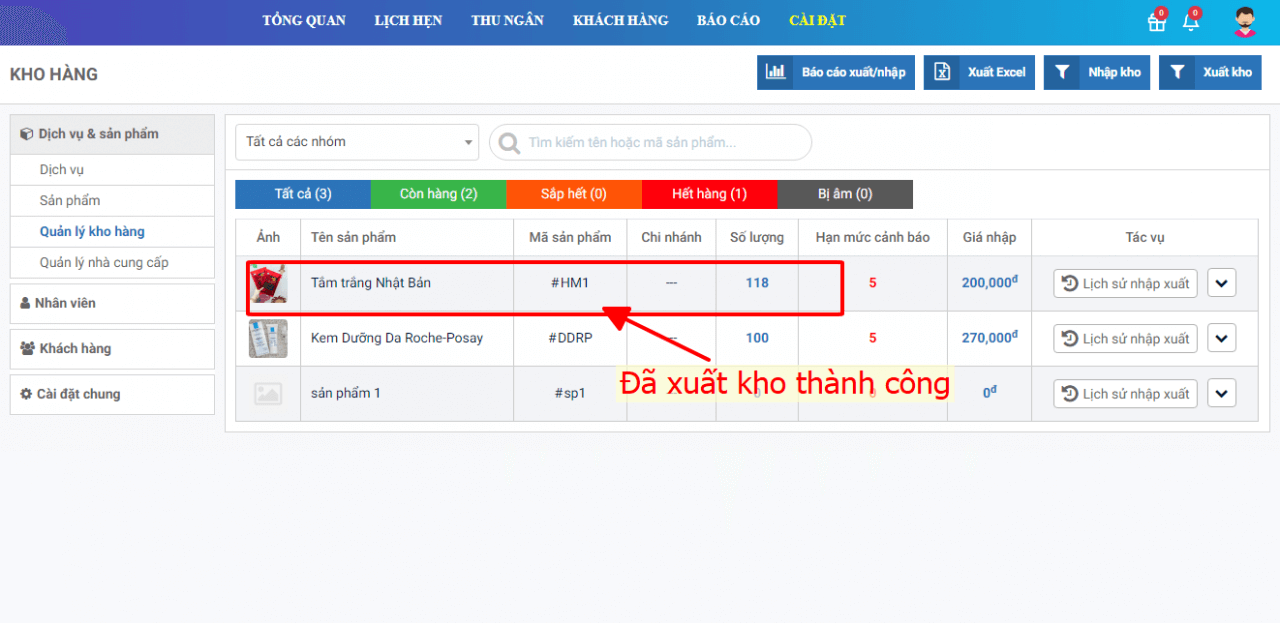The height and width of the screenshot is (623, 1280).
Task: Expand actions arrow for Tắm trắng Nhật Bản
Action: 1221,283
